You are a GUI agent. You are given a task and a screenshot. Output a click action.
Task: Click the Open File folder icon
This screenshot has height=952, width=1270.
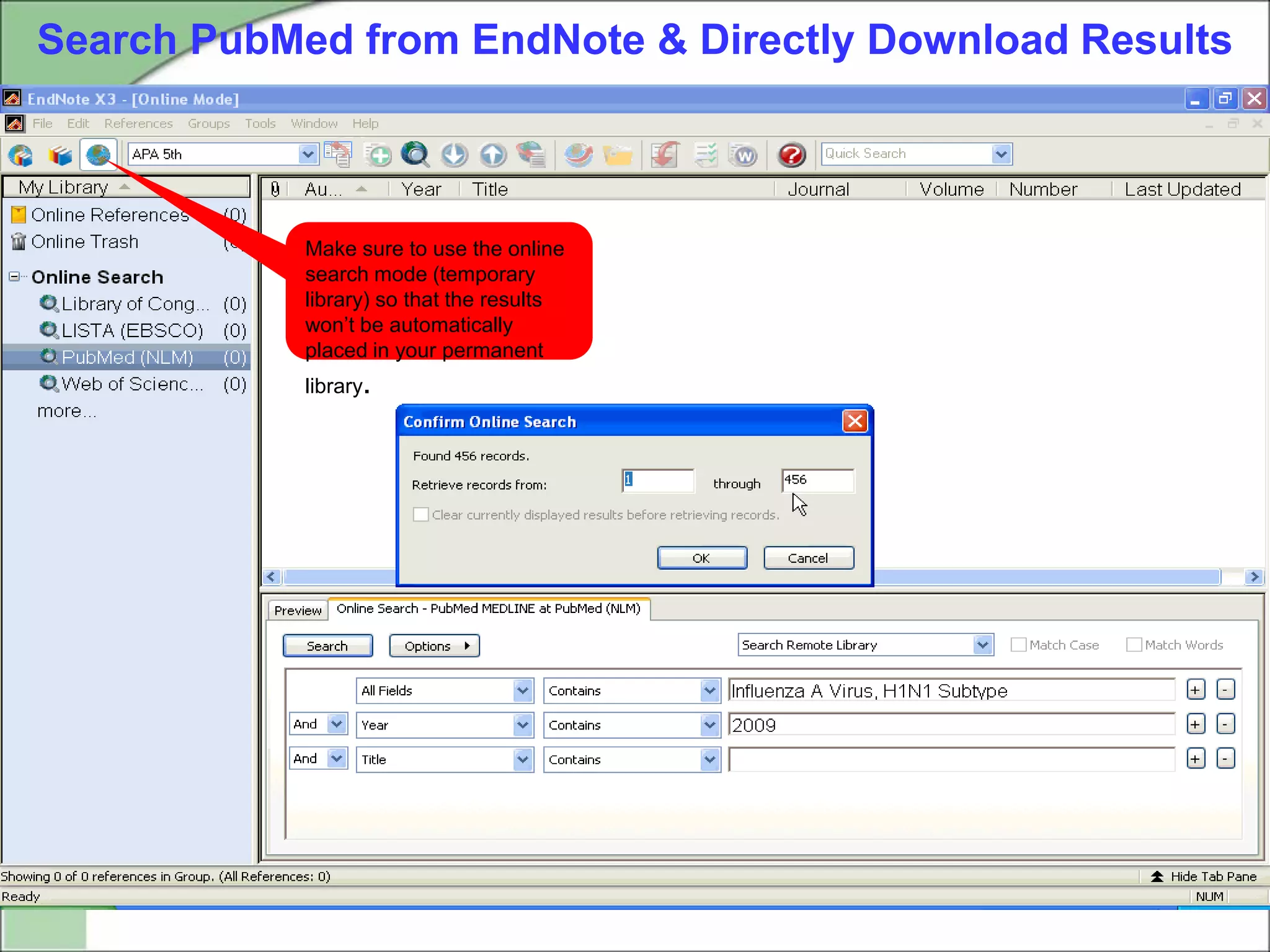[618, 155]
